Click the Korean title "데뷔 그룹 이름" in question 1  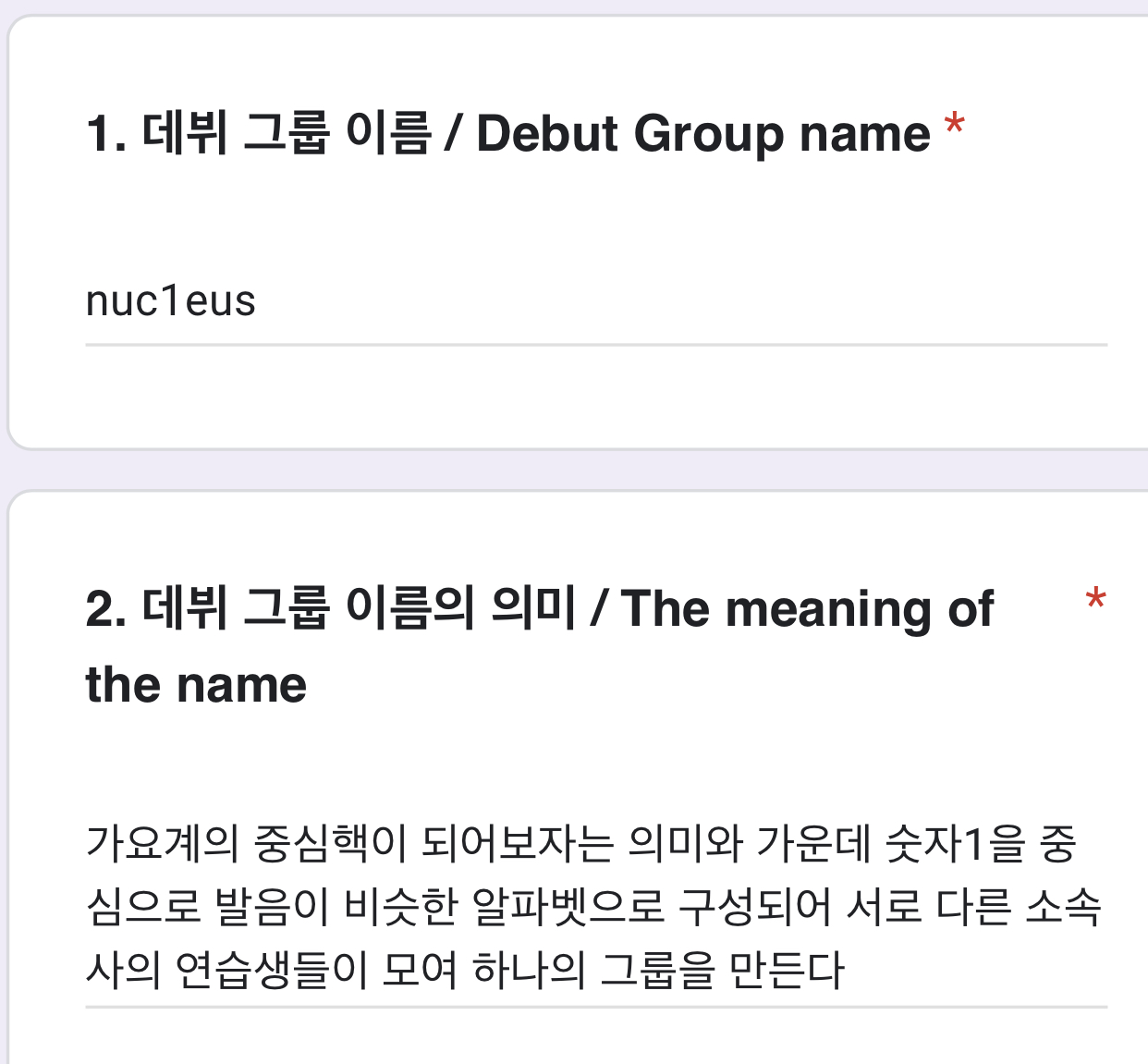287,133
